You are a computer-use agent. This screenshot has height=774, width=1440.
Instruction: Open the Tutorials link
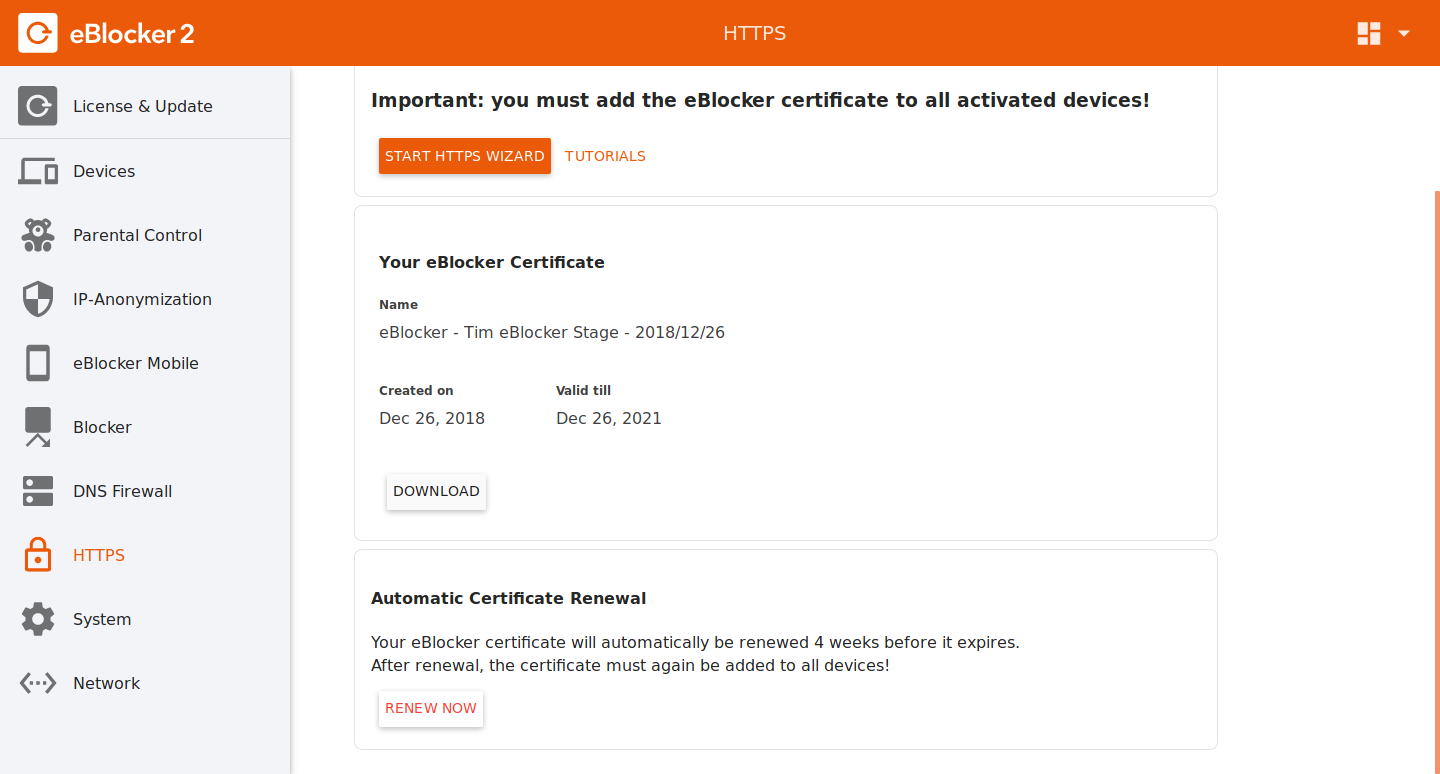pyautogui.click(x=605, y=156)
